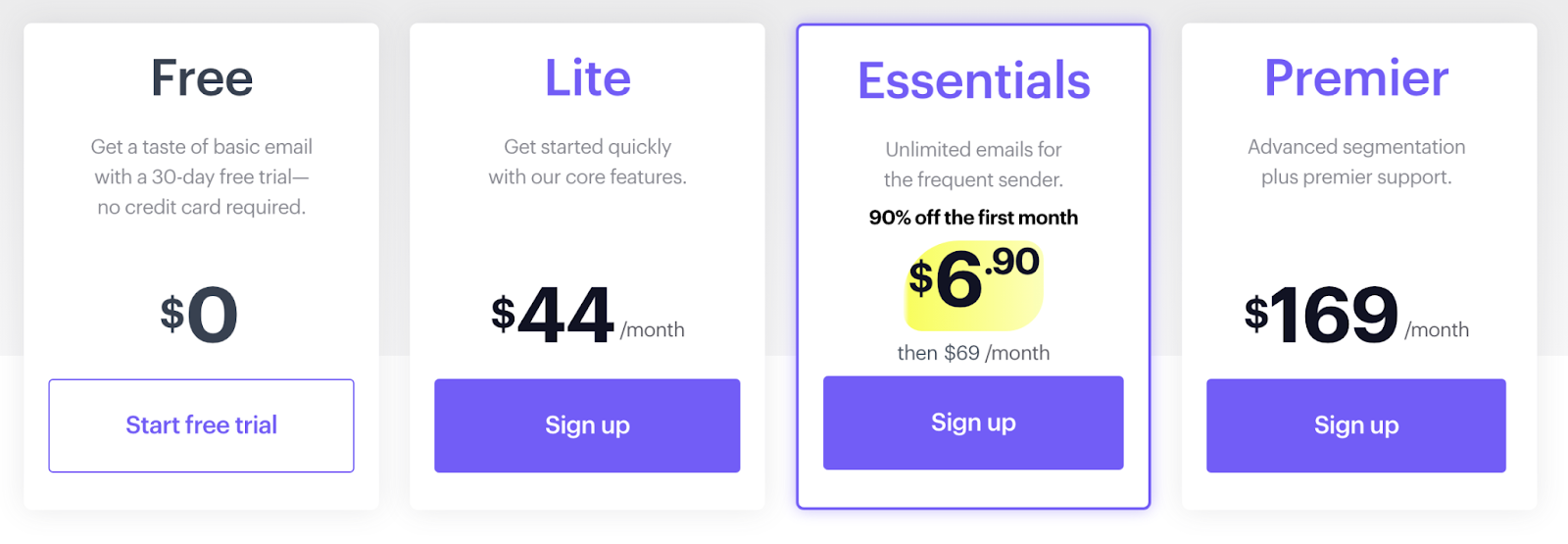Open the Essentials plan title
The image size is (1568, 544).
click(x=973, y=81)
